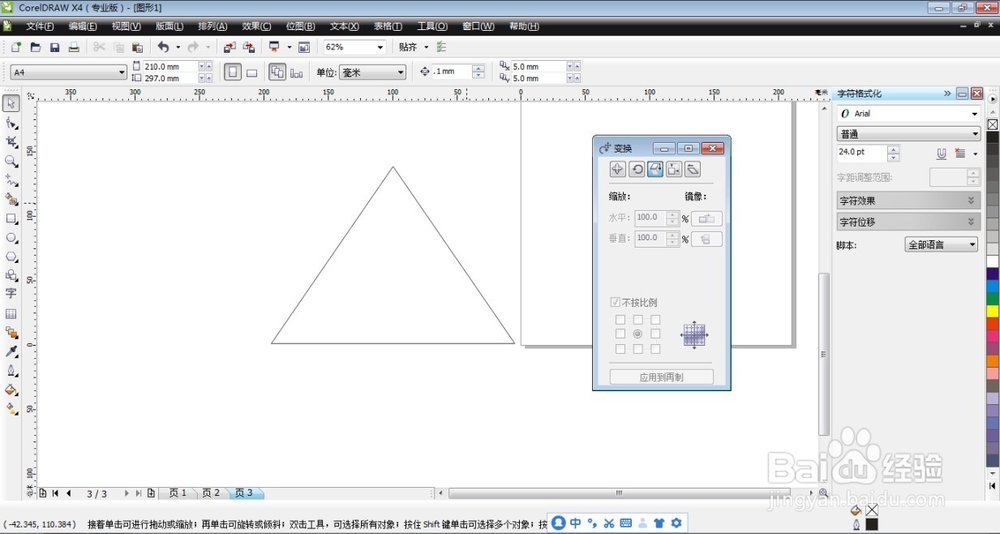Image resolution: width=1000 pixels, height=534 pixels.
Task: Open the 文件(F) menu
Action: pos(40,26)
